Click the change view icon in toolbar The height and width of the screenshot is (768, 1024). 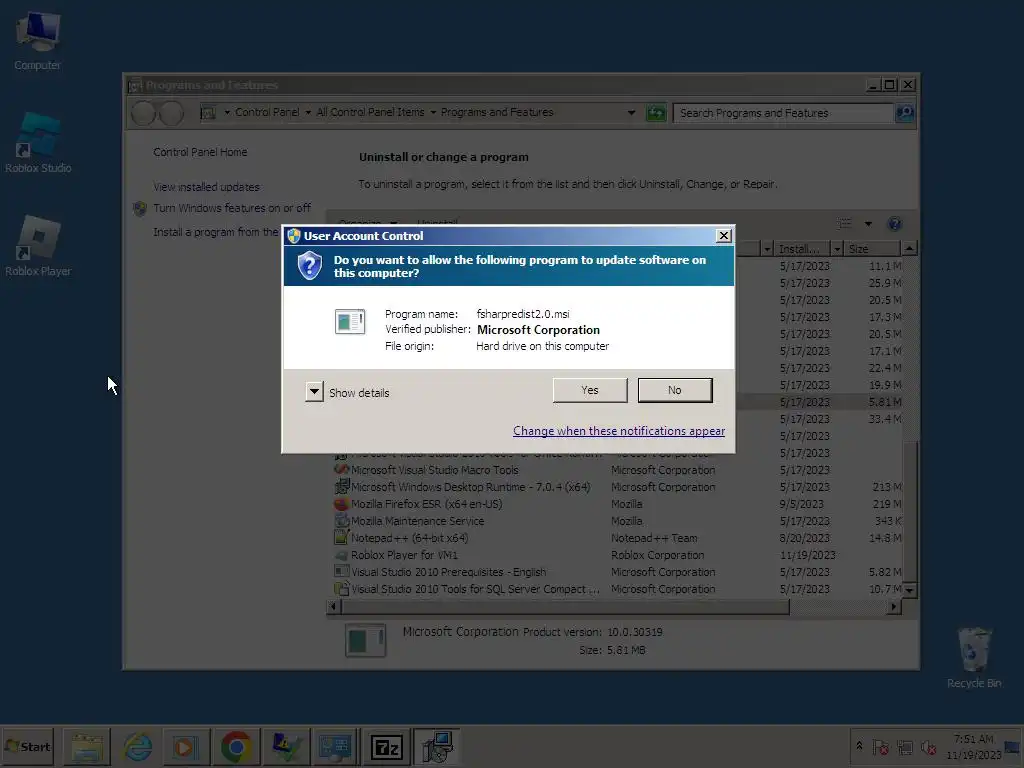pos(844,224)
